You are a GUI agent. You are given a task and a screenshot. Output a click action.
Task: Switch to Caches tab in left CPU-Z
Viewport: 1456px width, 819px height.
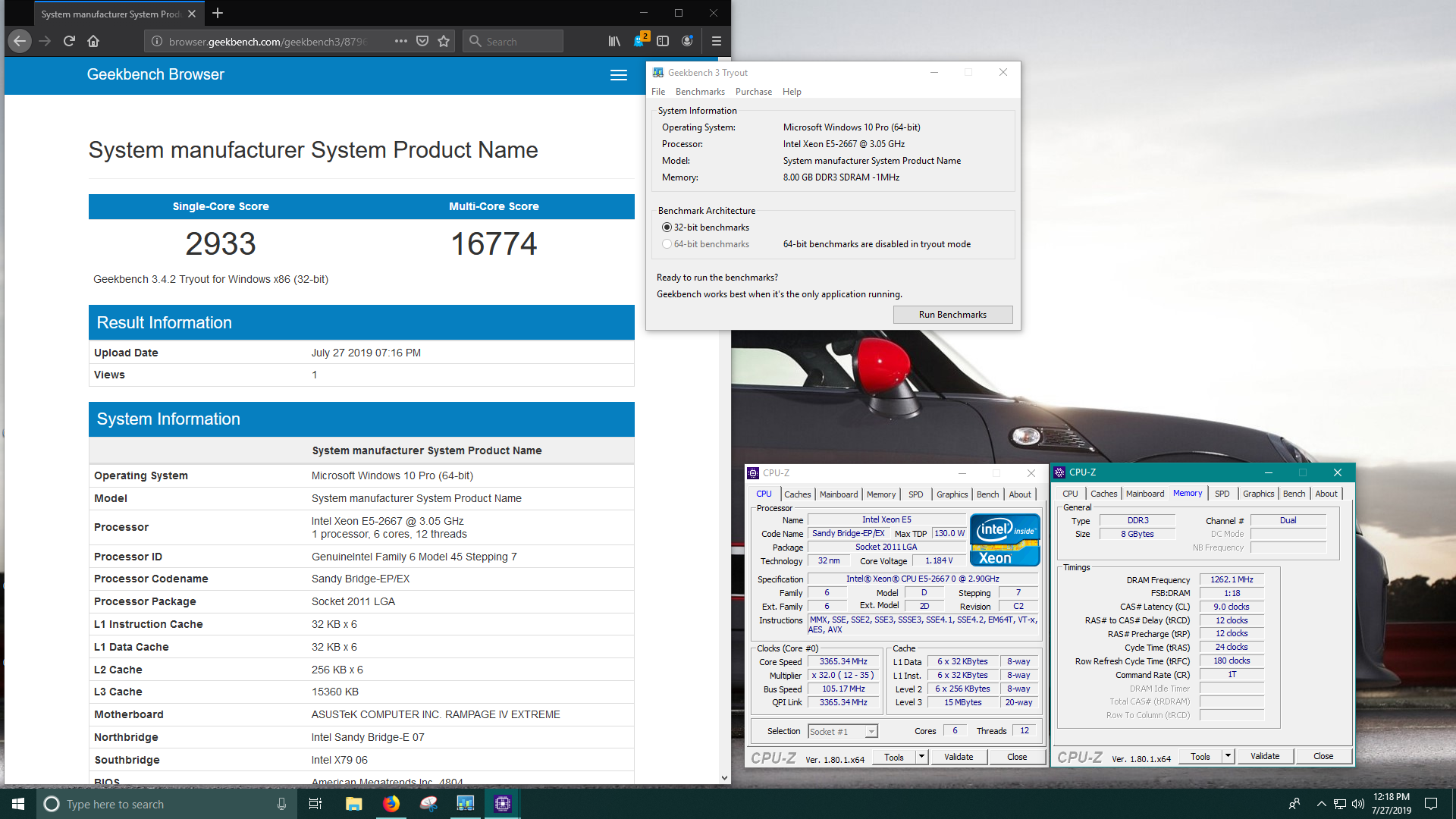click(797, 494)
